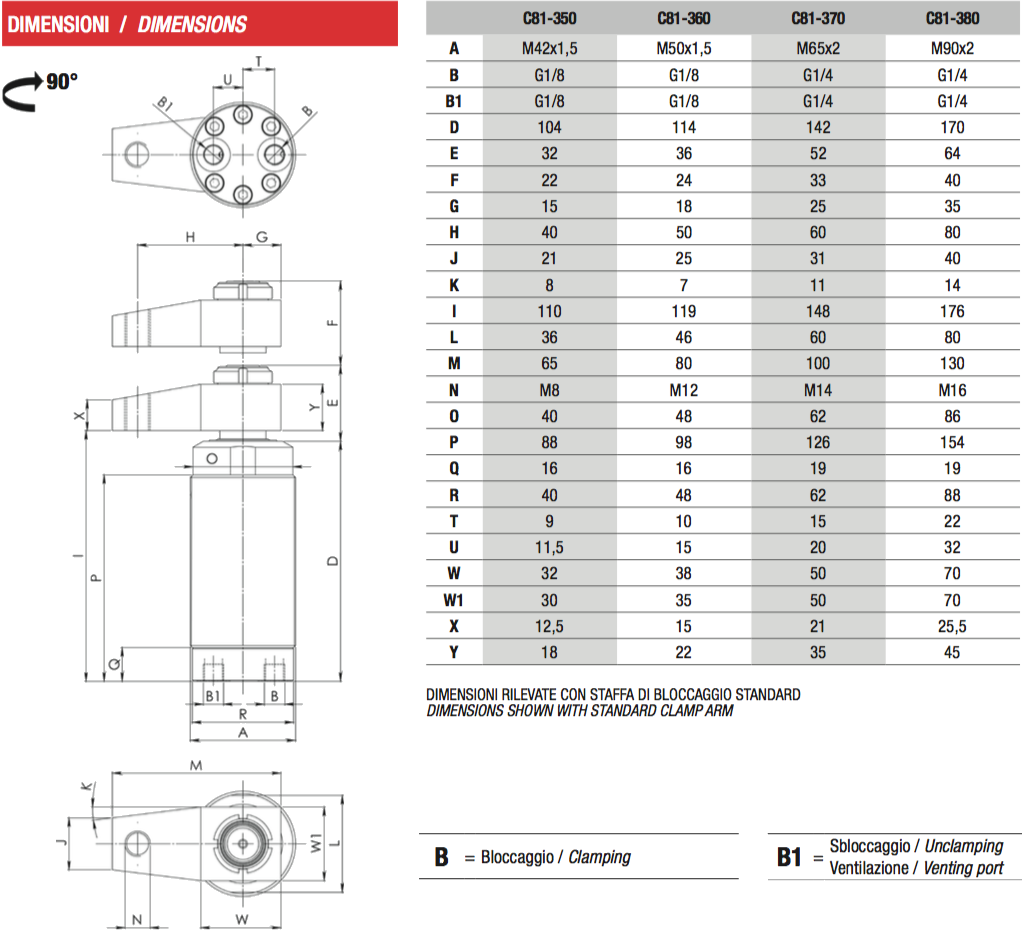Screen dimensions: 1022x945
Task: Click the H dimension label in the side view drawing
Action: pos(190,237)
